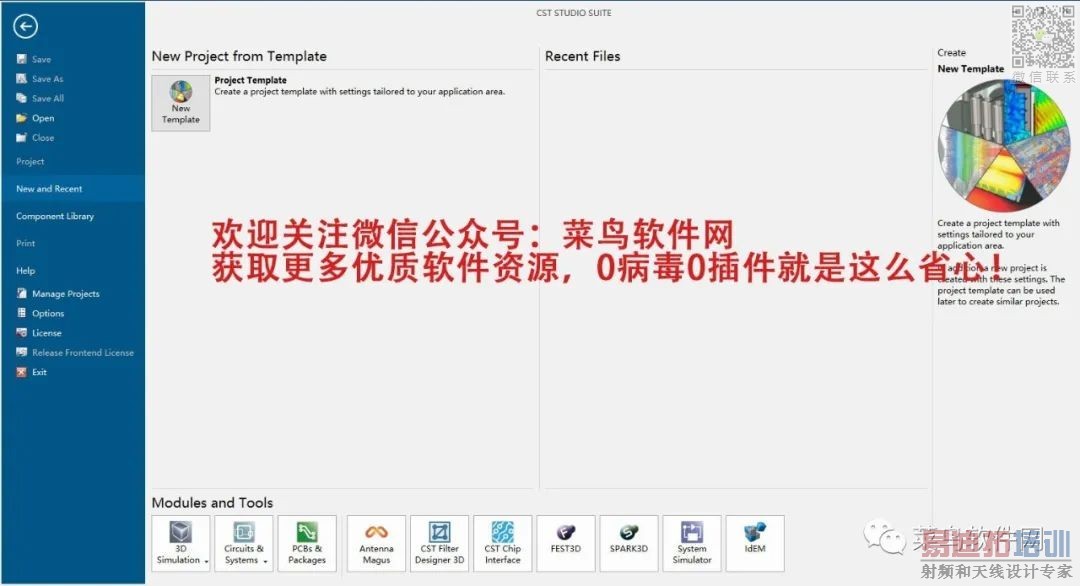1080x586 pixels.
Task: Launch the Circuits & Systems module
Action: (x=244, y=543)
